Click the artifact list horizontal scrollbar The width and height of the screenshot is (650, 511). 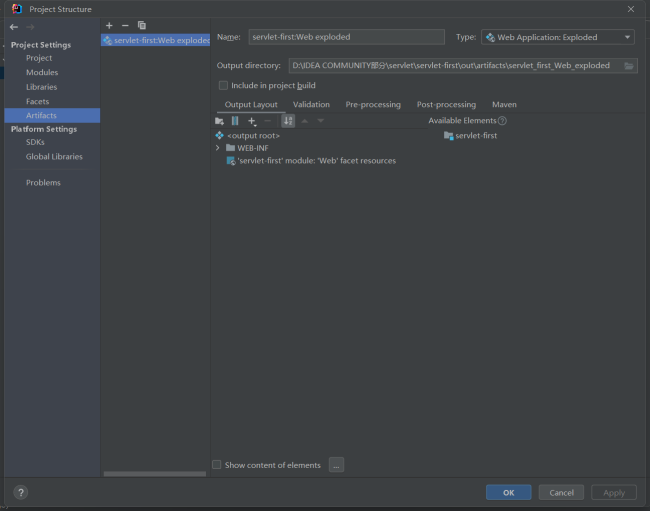coord(155,474)
